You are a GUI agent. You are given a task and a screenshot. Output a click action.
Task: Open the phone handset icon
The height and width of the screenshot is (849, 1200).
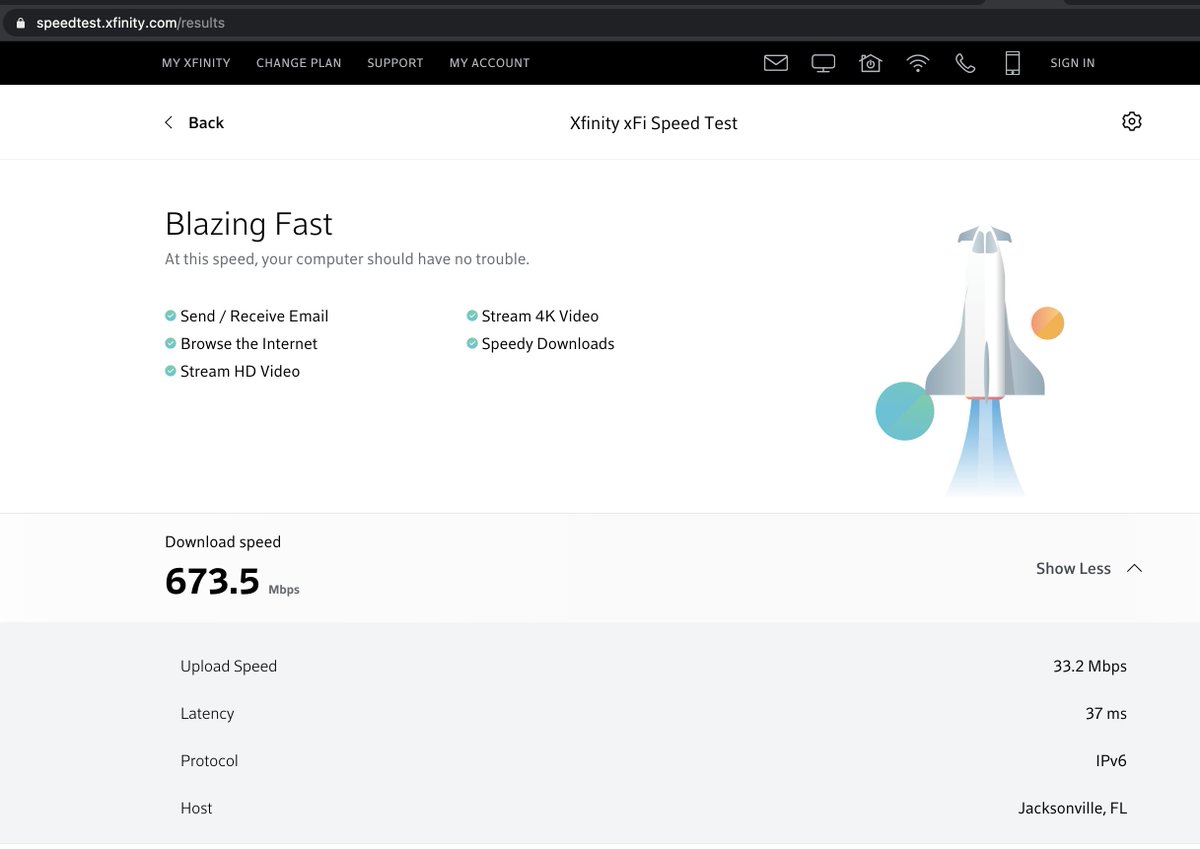pyautogui.click(x=965, y=63)
